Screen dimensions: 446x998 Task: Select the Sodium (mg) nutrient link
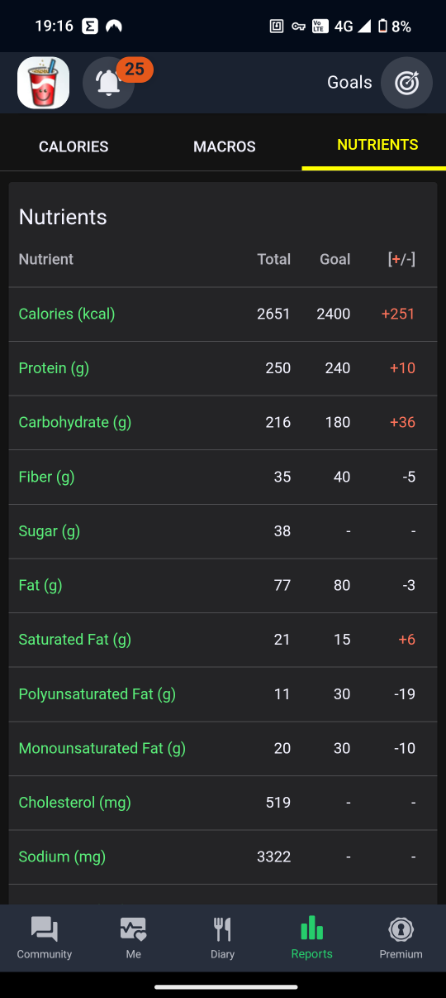tap(62, 856)
